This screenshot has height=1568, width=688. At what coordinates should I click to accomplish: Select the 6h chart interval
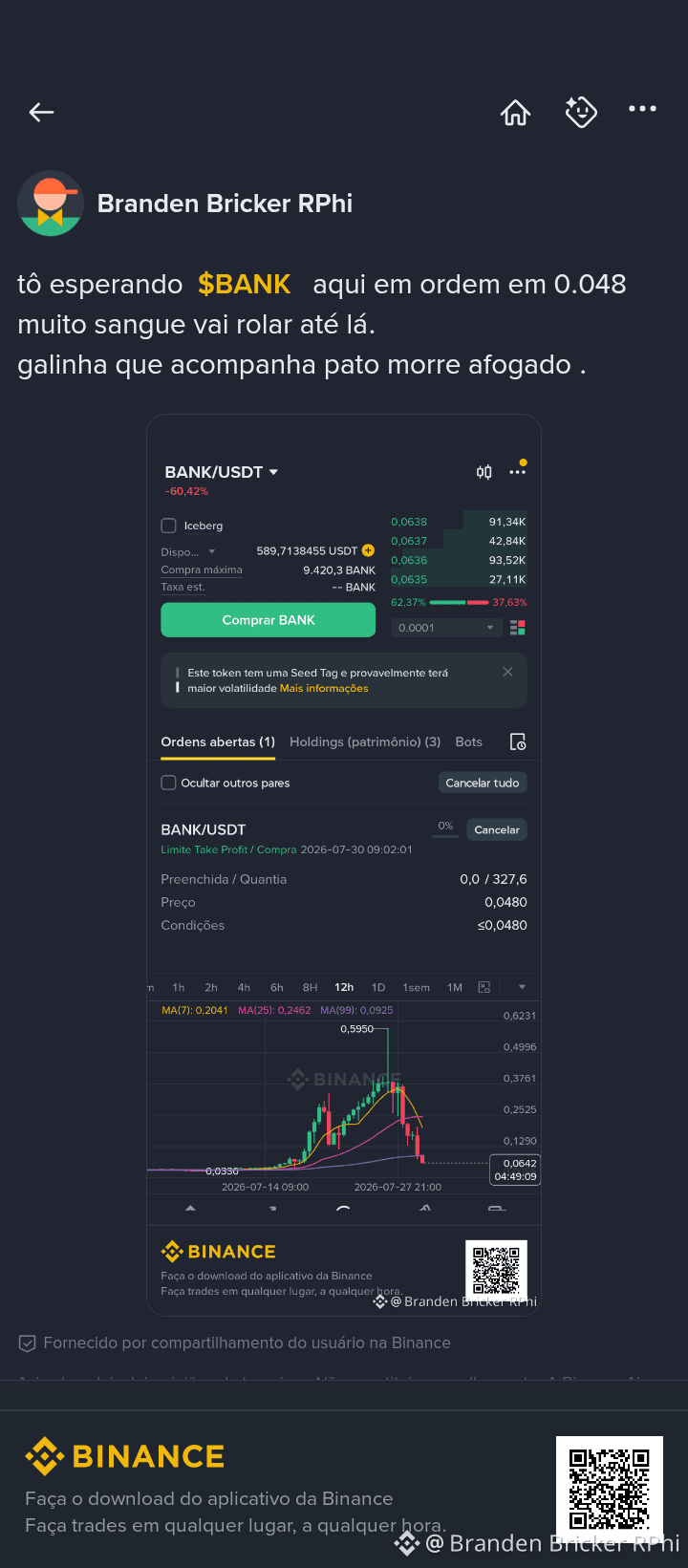pos(277,987)
